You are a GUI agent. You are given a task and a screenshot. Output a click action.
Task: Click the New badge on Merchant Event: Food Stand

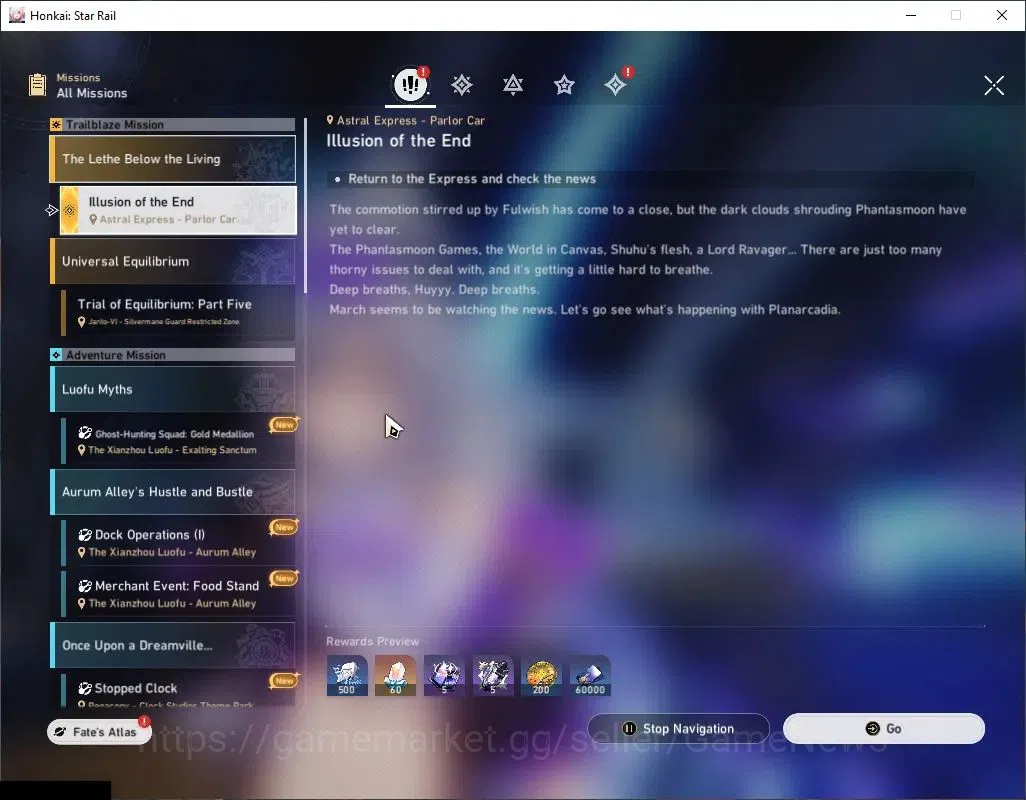click(284, 578)
